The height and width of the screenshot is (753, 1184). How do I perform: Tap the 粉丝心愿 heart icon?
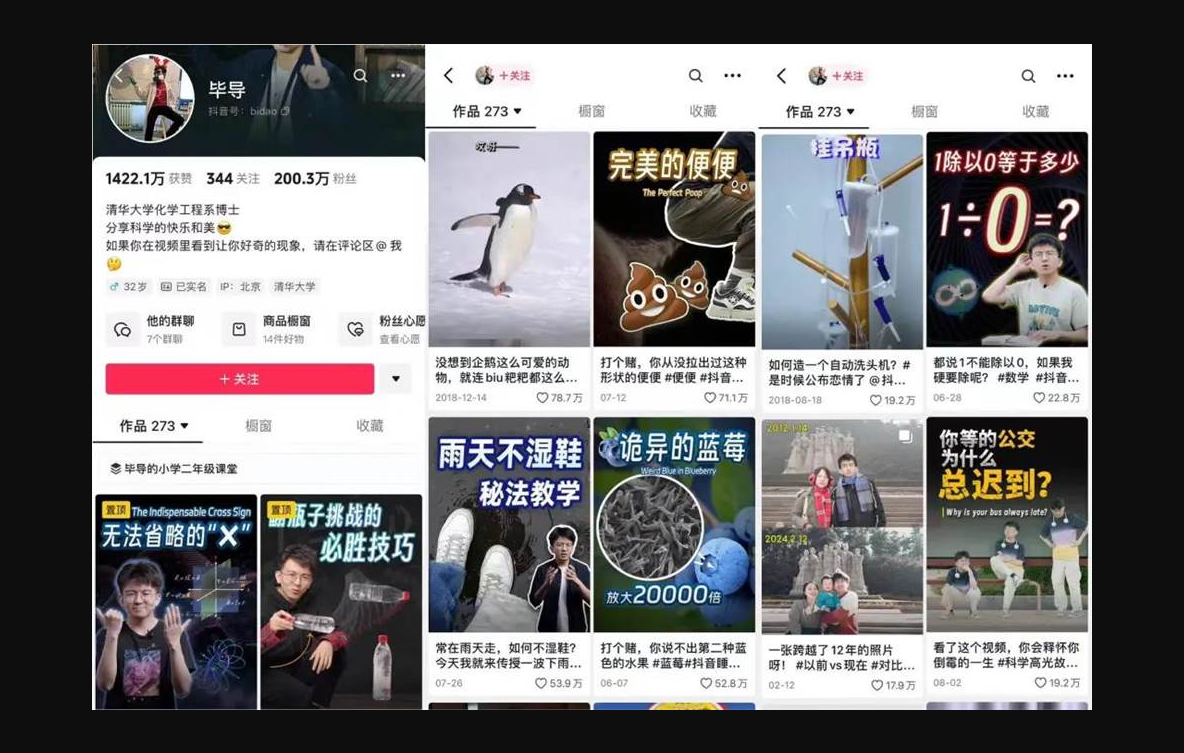tap(355, 329)
